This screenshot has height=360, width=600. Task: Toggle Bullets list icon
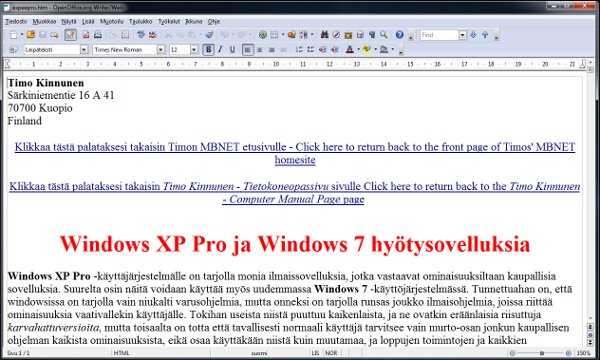tap(311, 49)
